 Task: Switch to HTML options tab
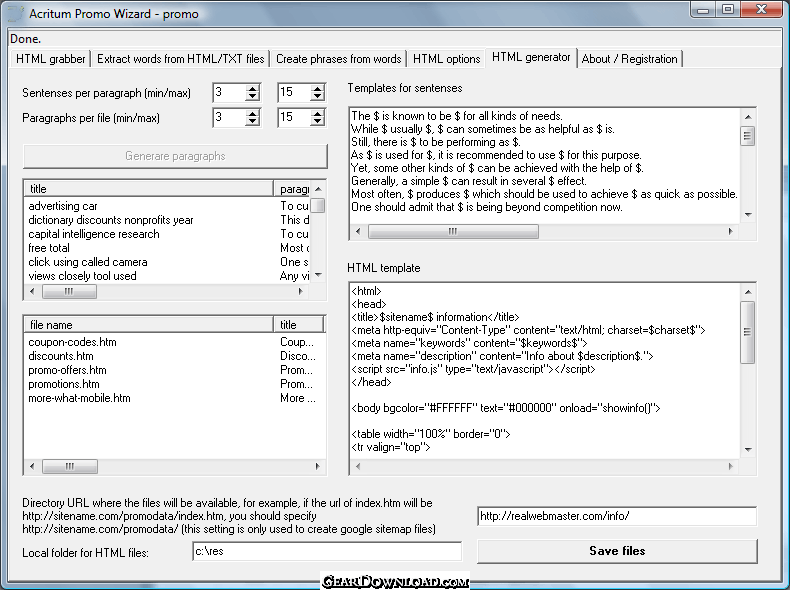(446, 59)
